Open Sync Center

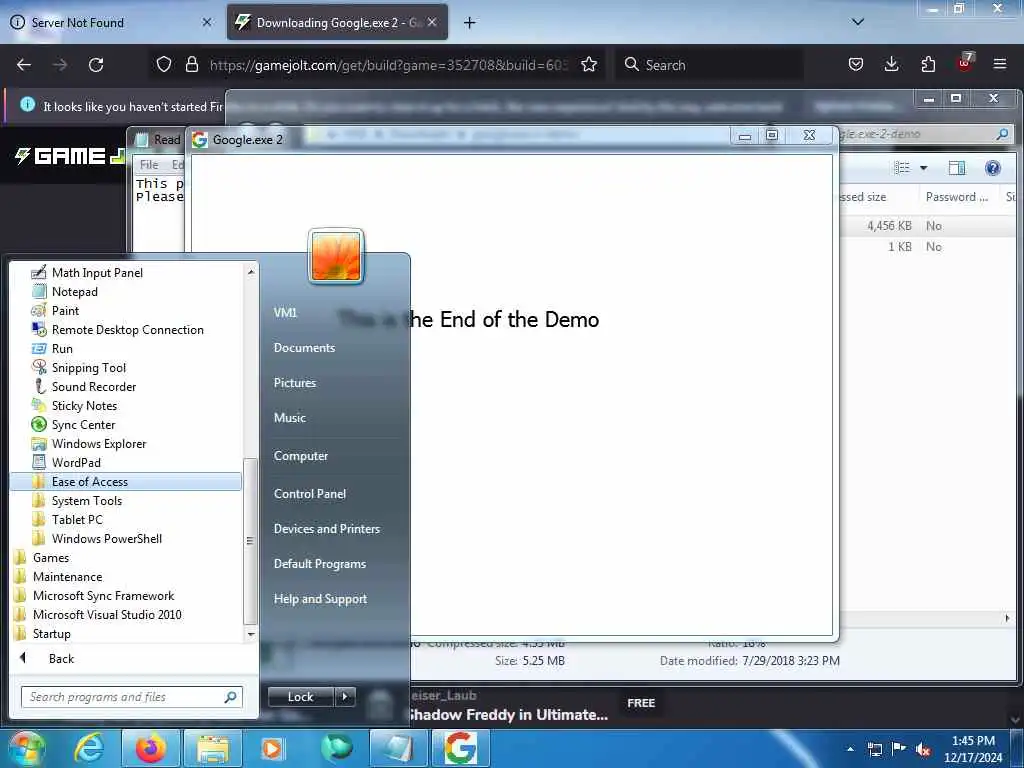coord(83,424)
